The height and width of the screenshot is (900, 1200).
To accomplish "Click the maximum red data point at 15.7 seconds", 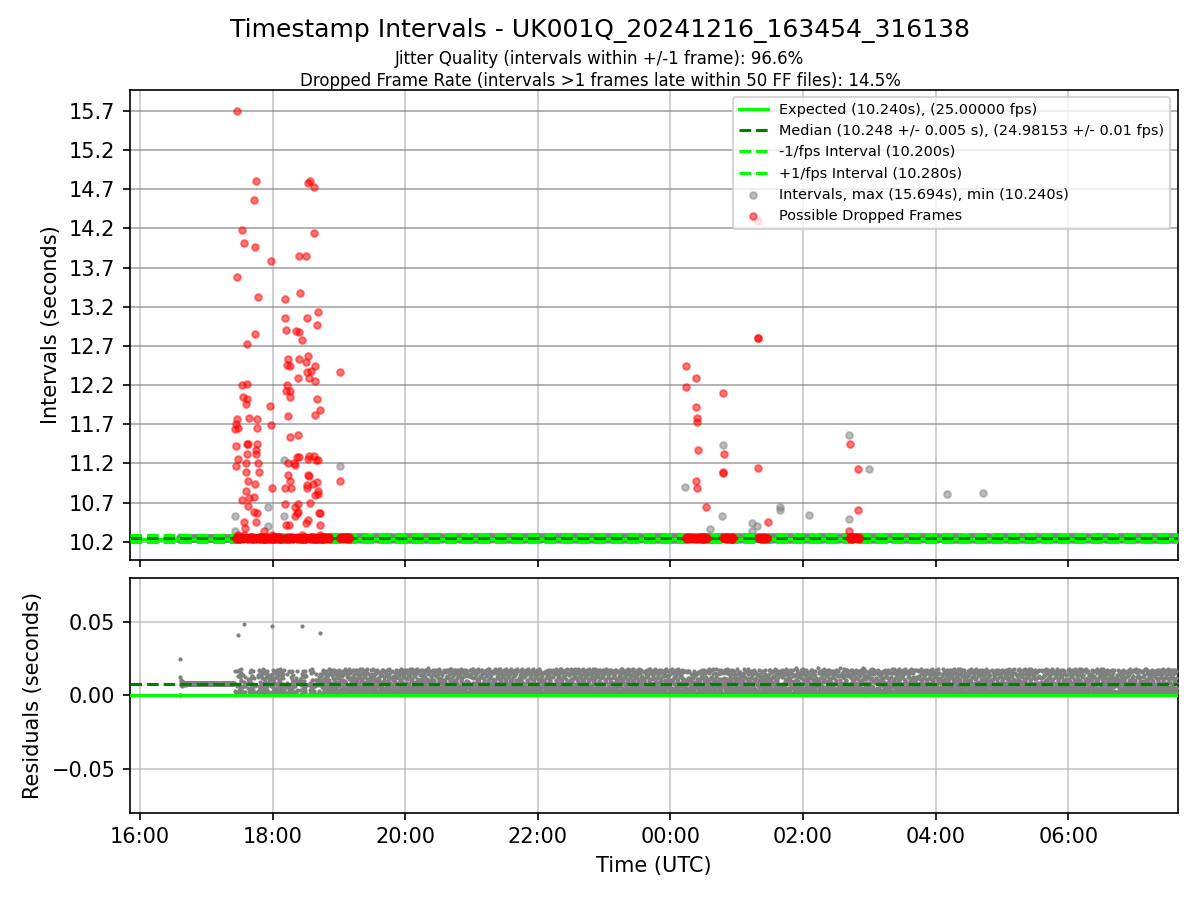I will (237, 111).
